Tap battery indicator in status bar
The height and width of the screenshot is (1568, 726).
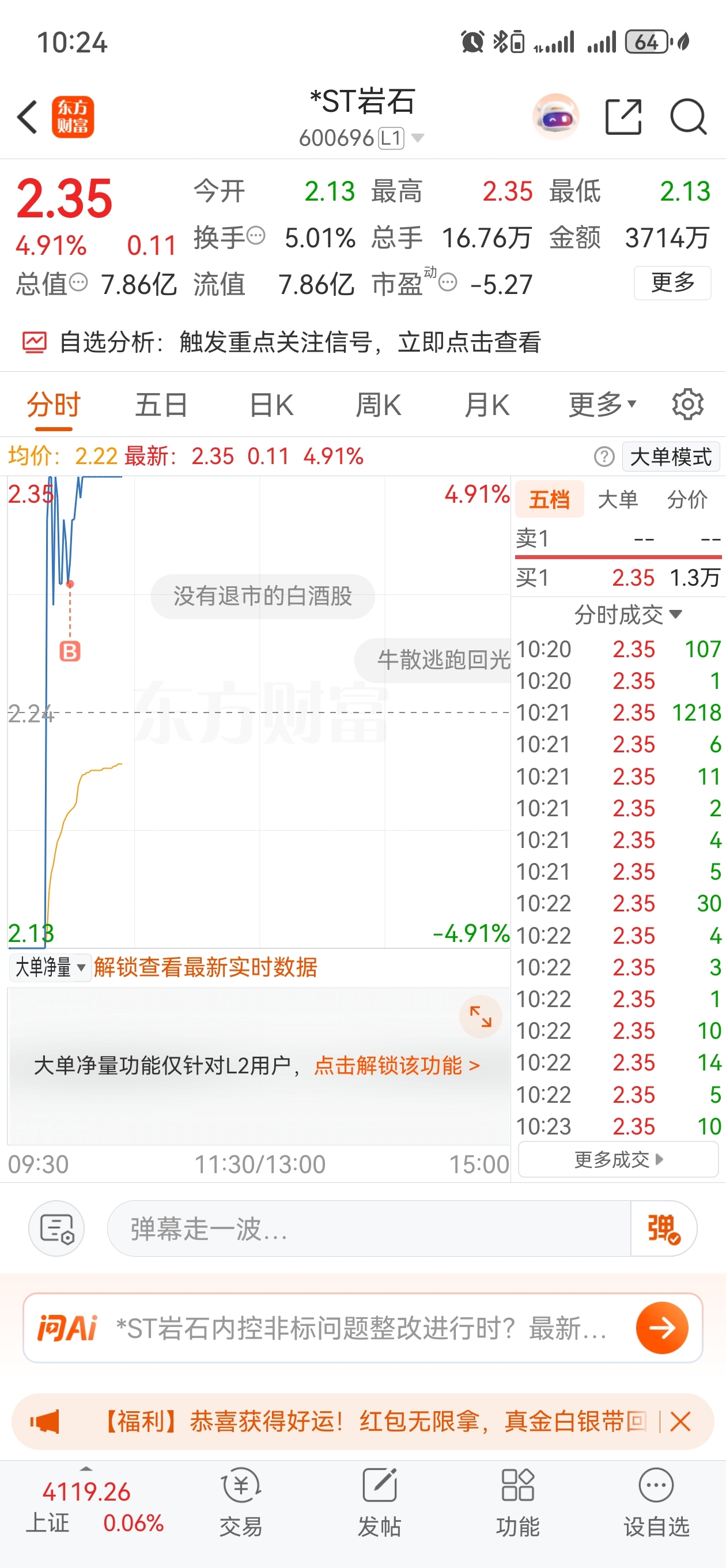coord(649,42)
